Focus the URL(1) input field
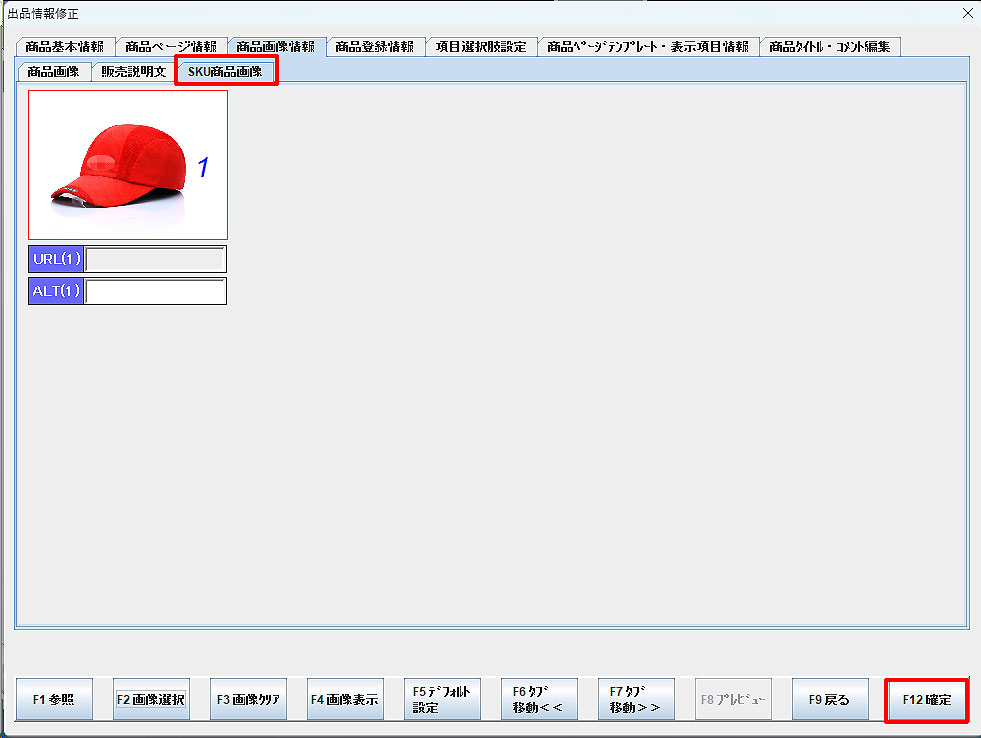Screen dimensions: 981x738 tap(155, 259)
